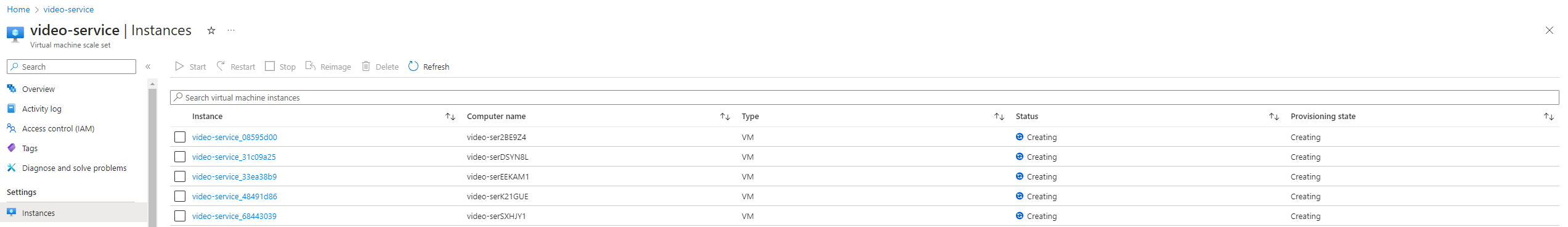Select checkbox for video-service_33ea38b9 row

pos(180,176)
